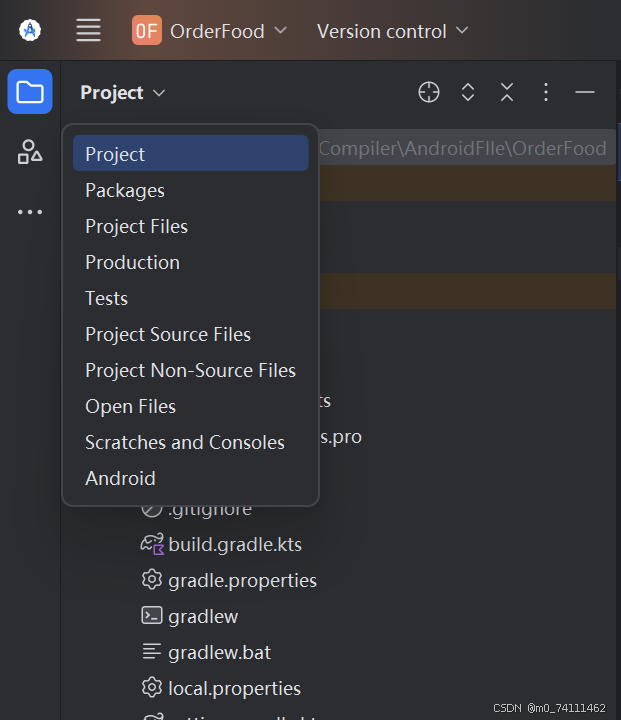Select Project Non-Source Files view
621x720 pixels.
(191, 370)
